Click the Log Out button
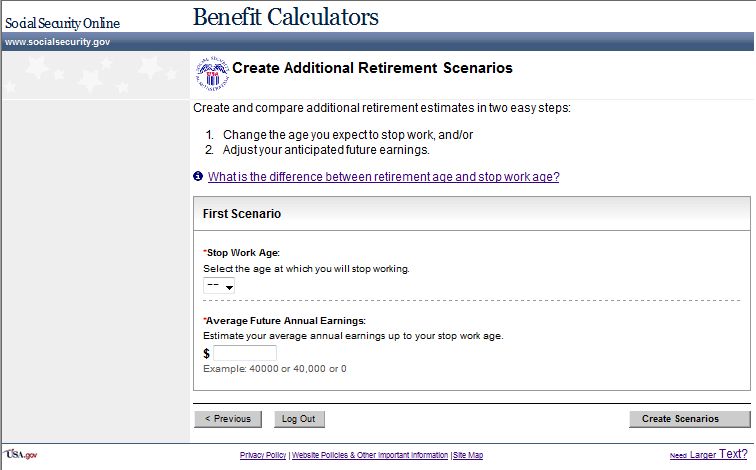 coord(299,419)
